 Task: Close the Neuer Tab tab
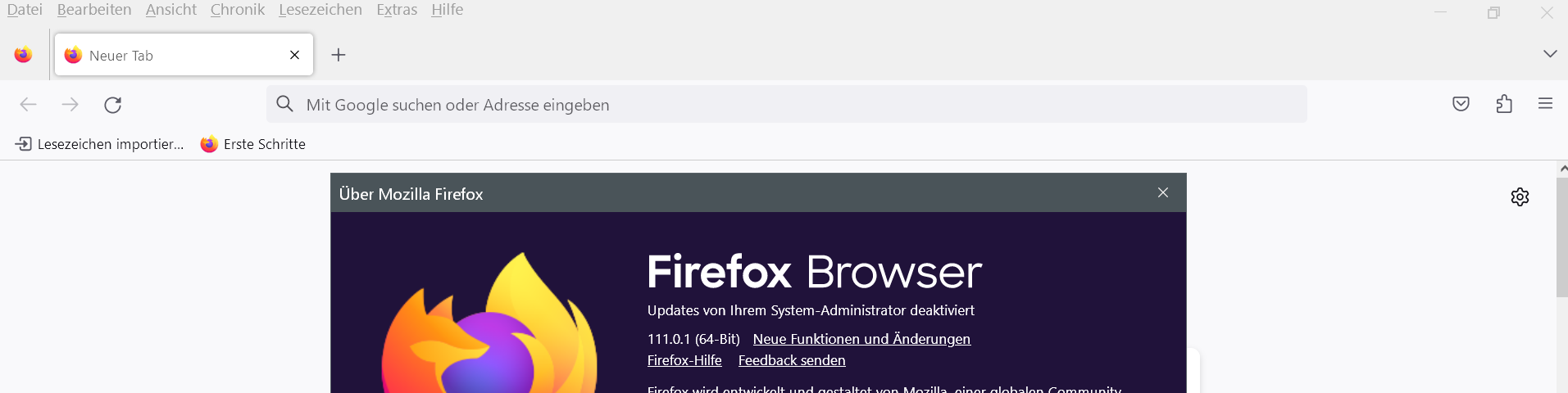[x=295, y=55]
